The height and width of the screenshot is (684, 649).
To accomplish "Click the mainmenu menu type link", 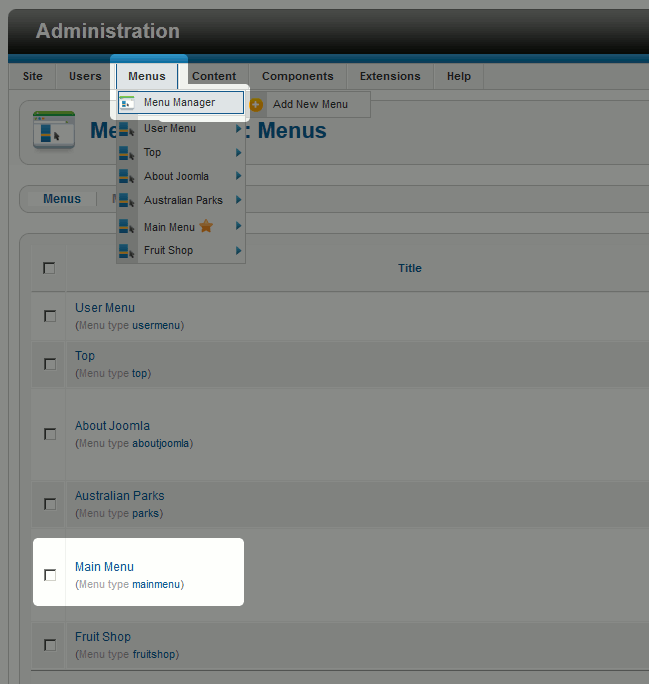I will click(156, 585).
